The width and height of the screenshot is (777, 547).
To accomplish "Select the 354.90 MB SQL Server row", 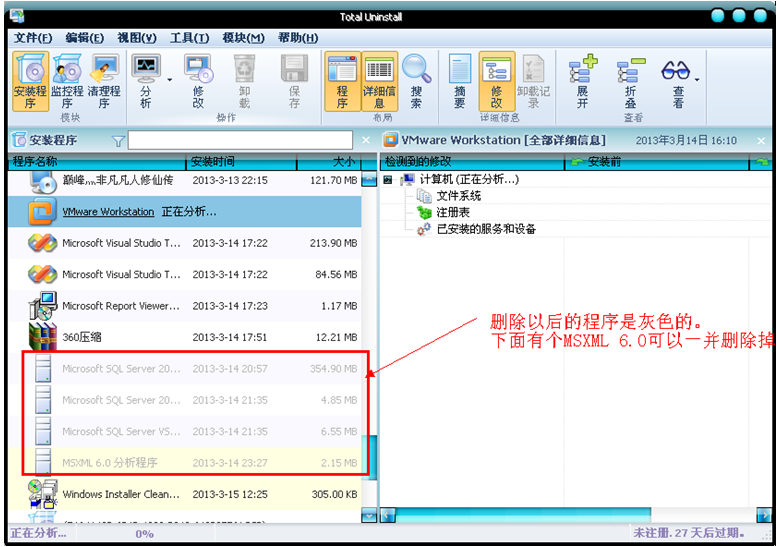I will (184, 369).
